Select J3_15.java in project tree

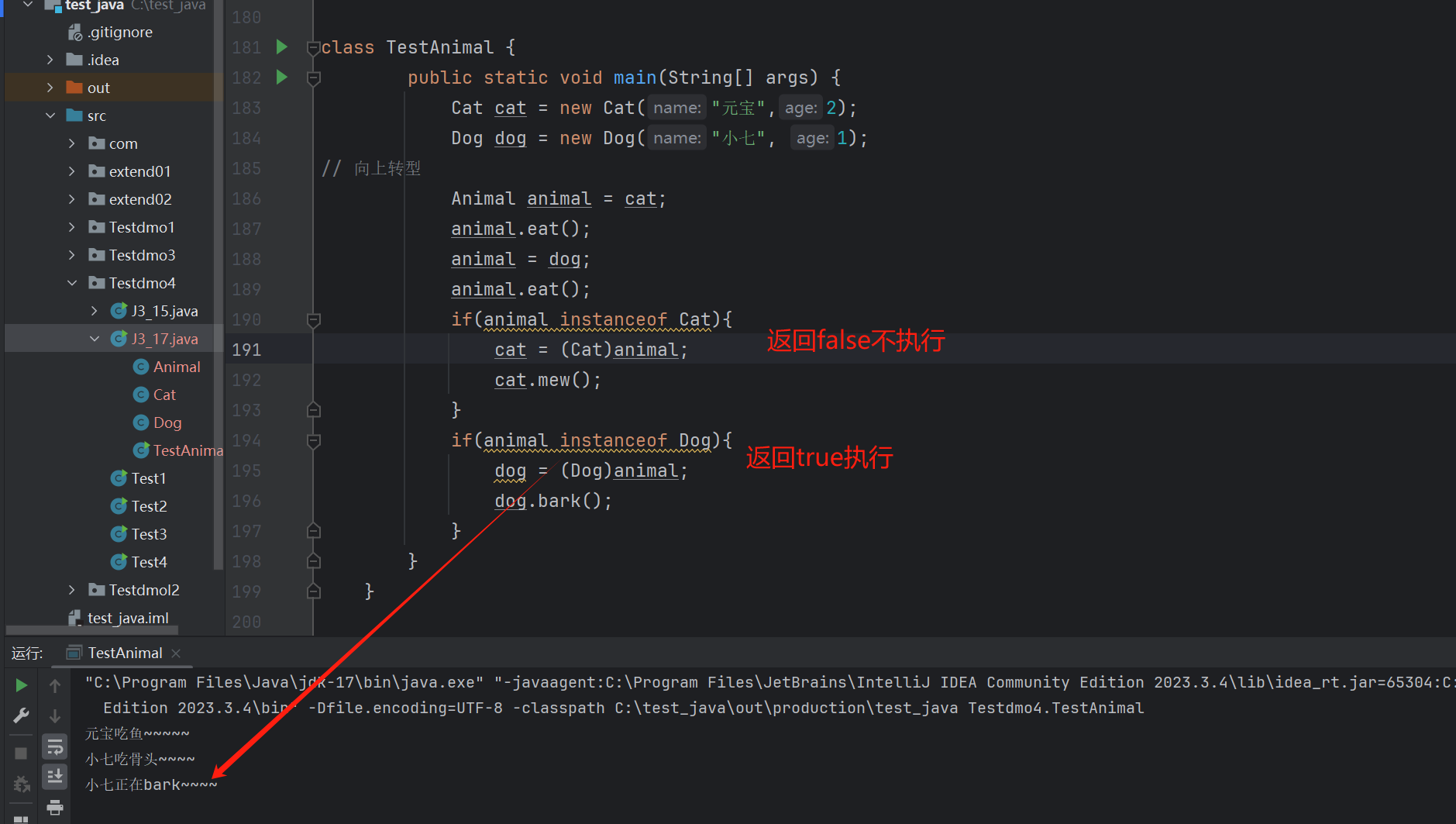coord(164,311)
